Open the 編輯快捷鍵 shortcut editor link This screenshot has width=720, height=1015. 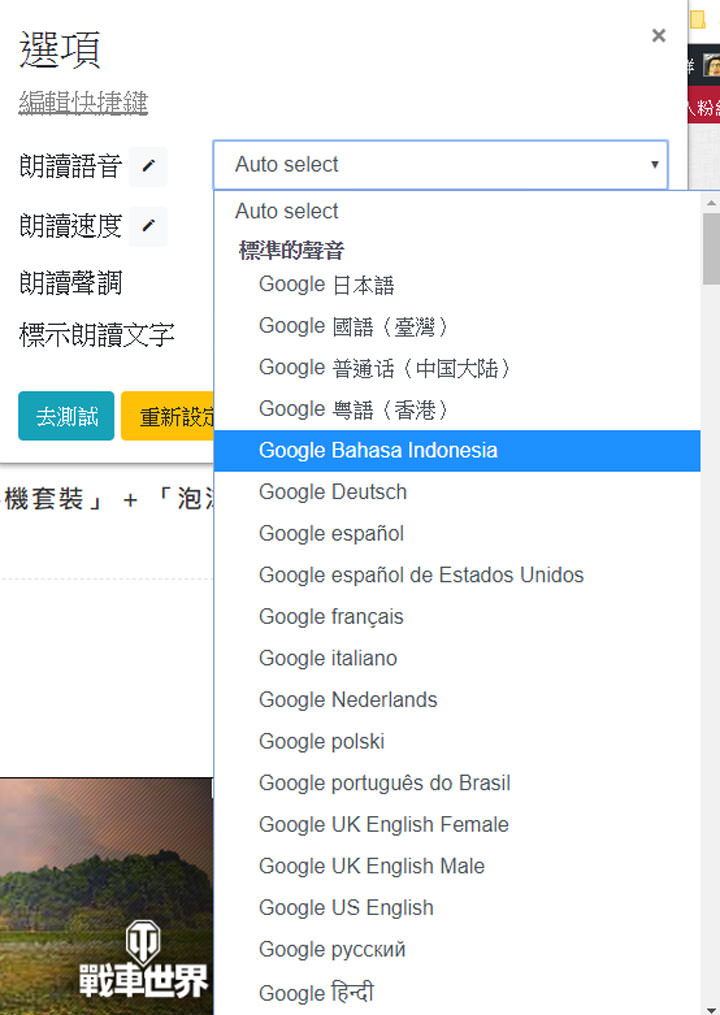click(x=84, y=102)
